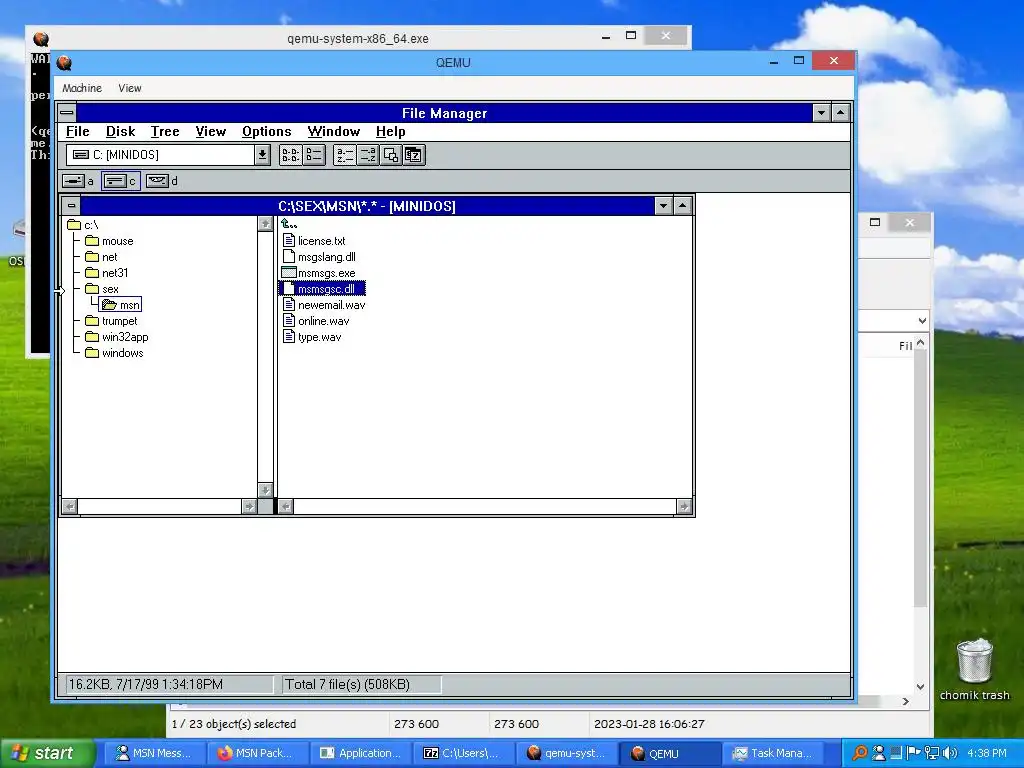Click the volume speaker tray icon
Screen dimensions: 1024x768
[950, 753]
